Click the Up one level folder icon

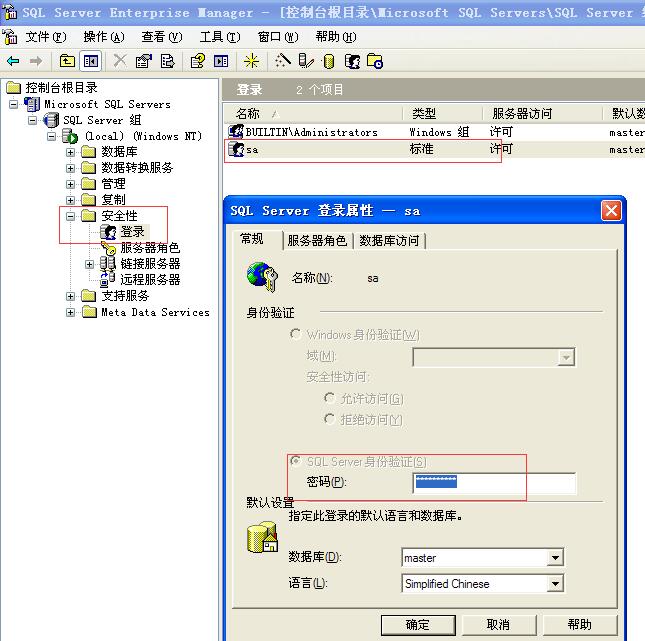(67, 61)
